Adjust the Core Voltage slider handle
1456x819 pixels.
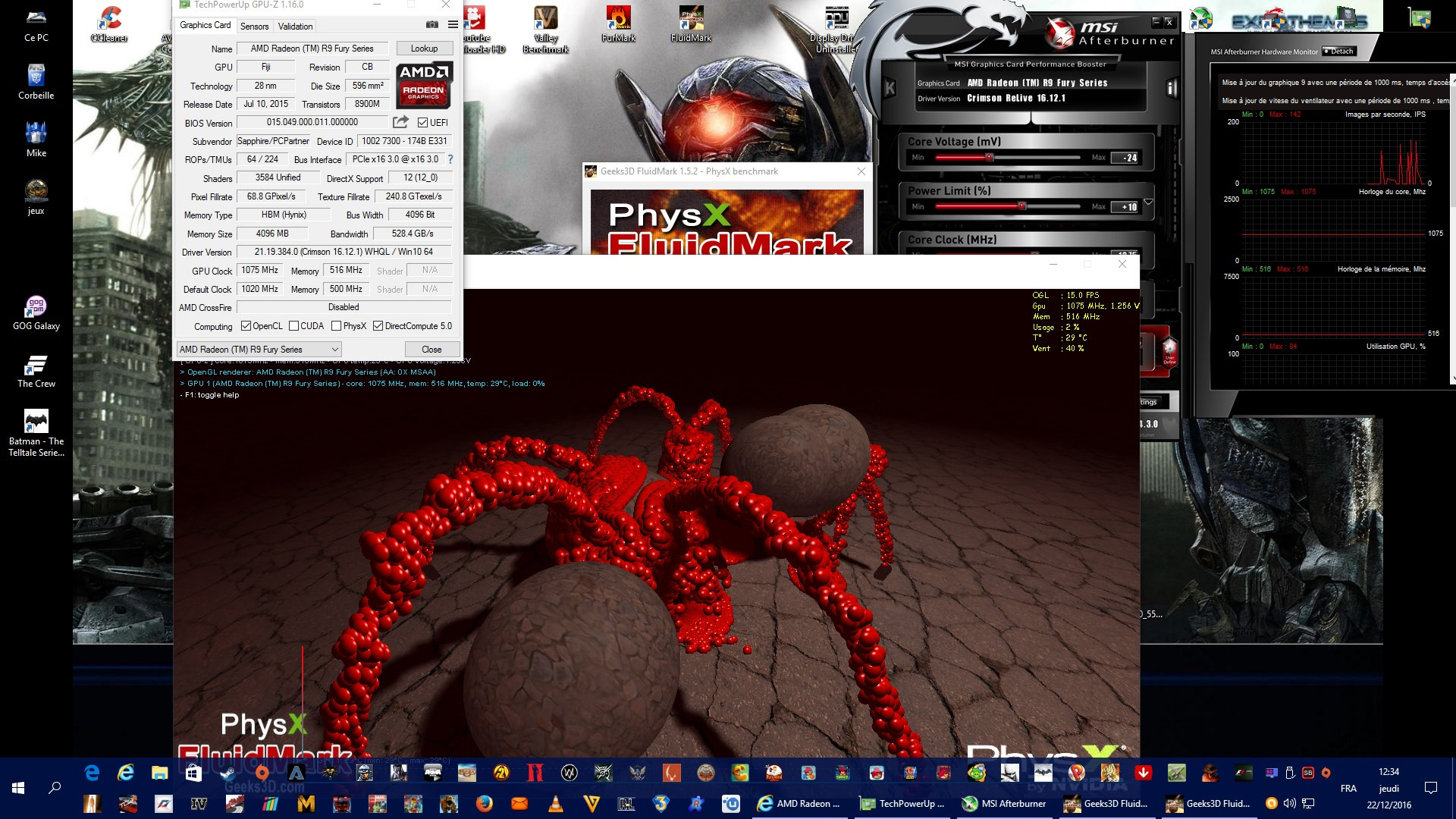point(989,158)
